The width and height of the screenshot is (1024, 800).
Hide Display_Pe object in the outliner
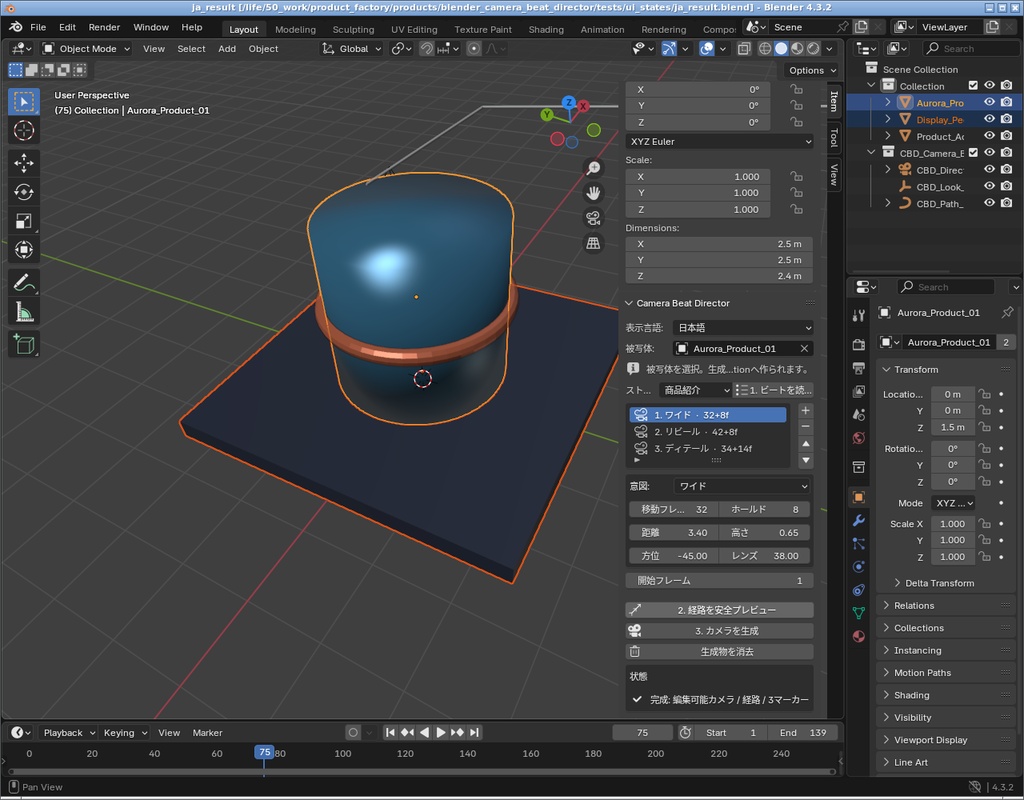pos(989,120)
